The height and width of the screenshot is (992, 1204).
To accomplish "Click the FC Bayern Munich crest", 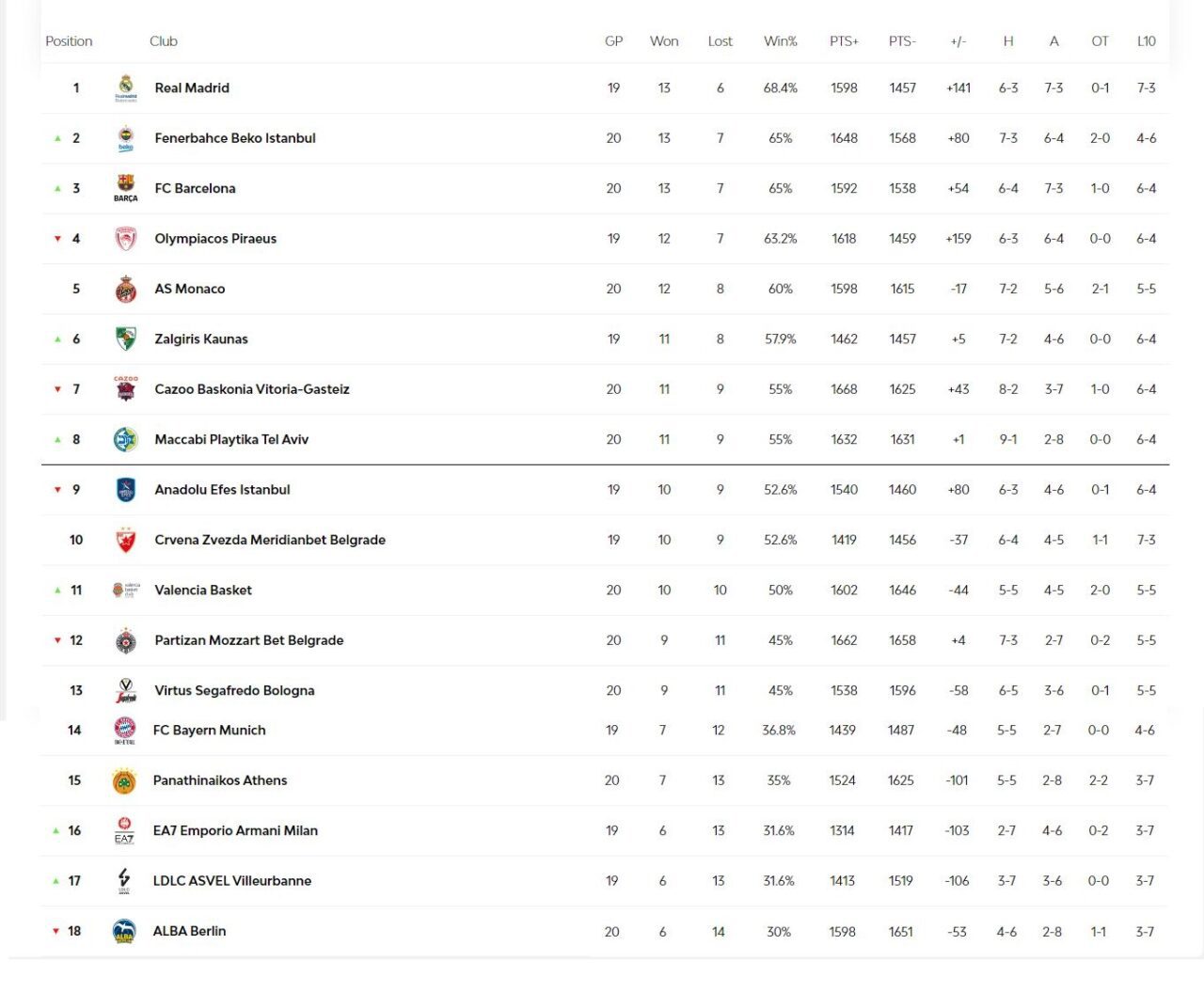I will point(124,730).
